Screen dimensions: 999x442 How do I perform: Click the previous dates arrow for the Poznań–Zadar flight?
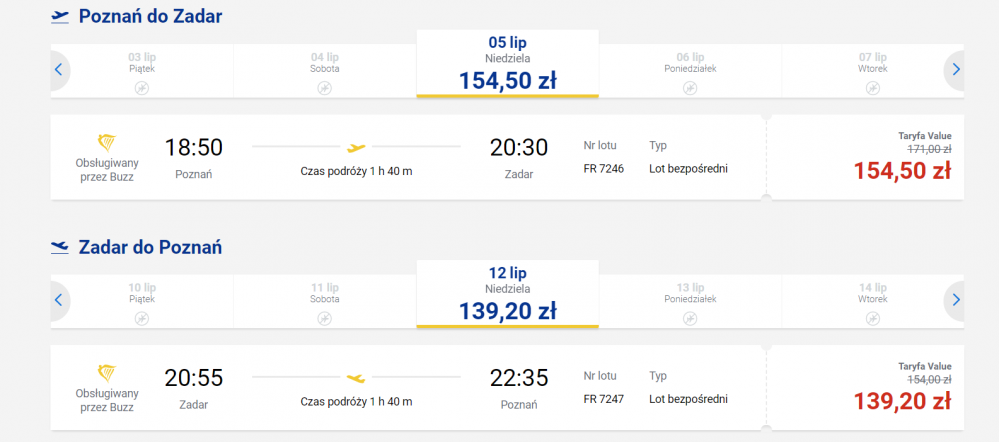click(60, 70)
